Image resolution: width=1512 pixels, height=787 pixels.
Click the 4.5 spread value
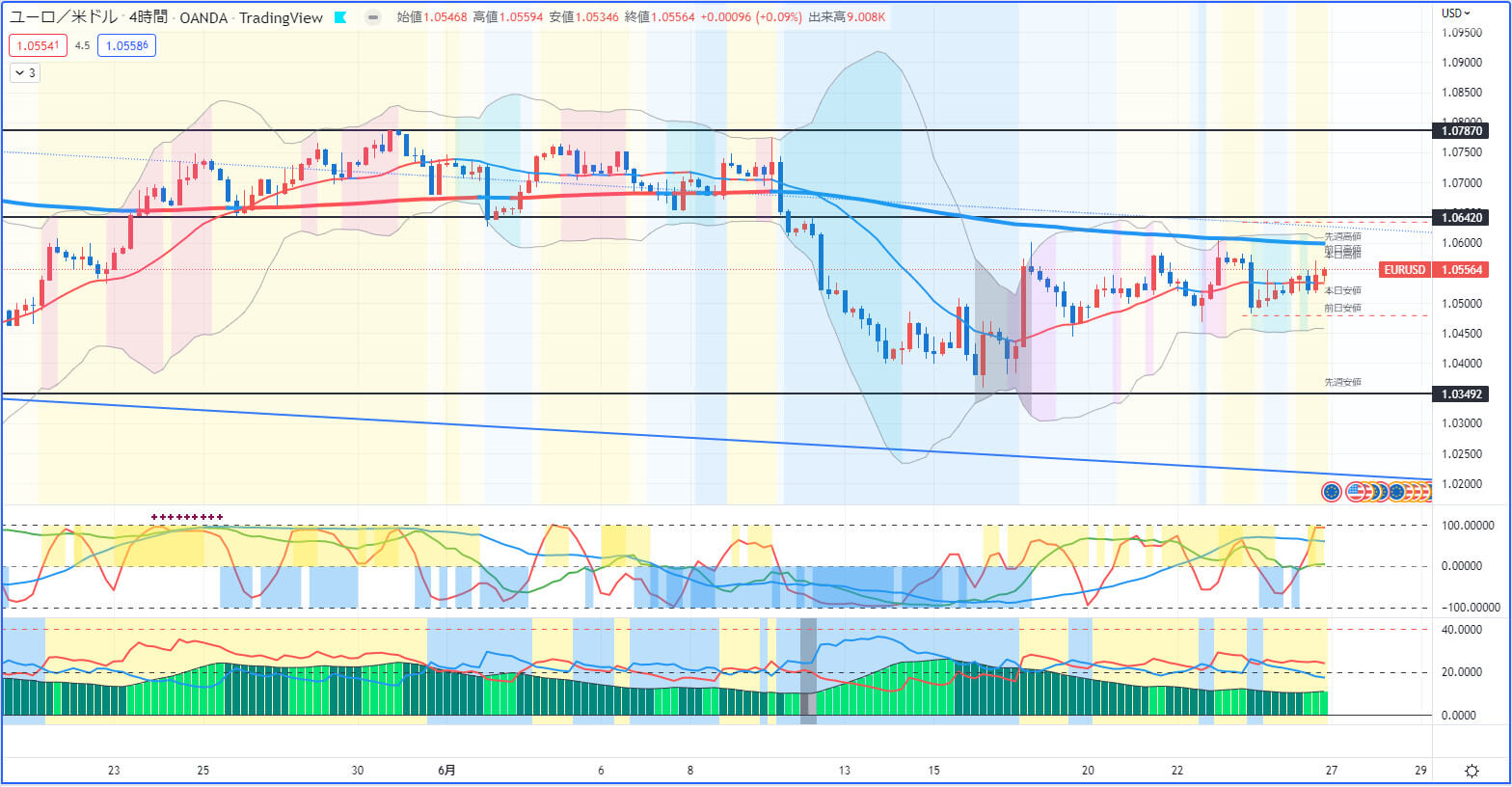coord(82,45)
